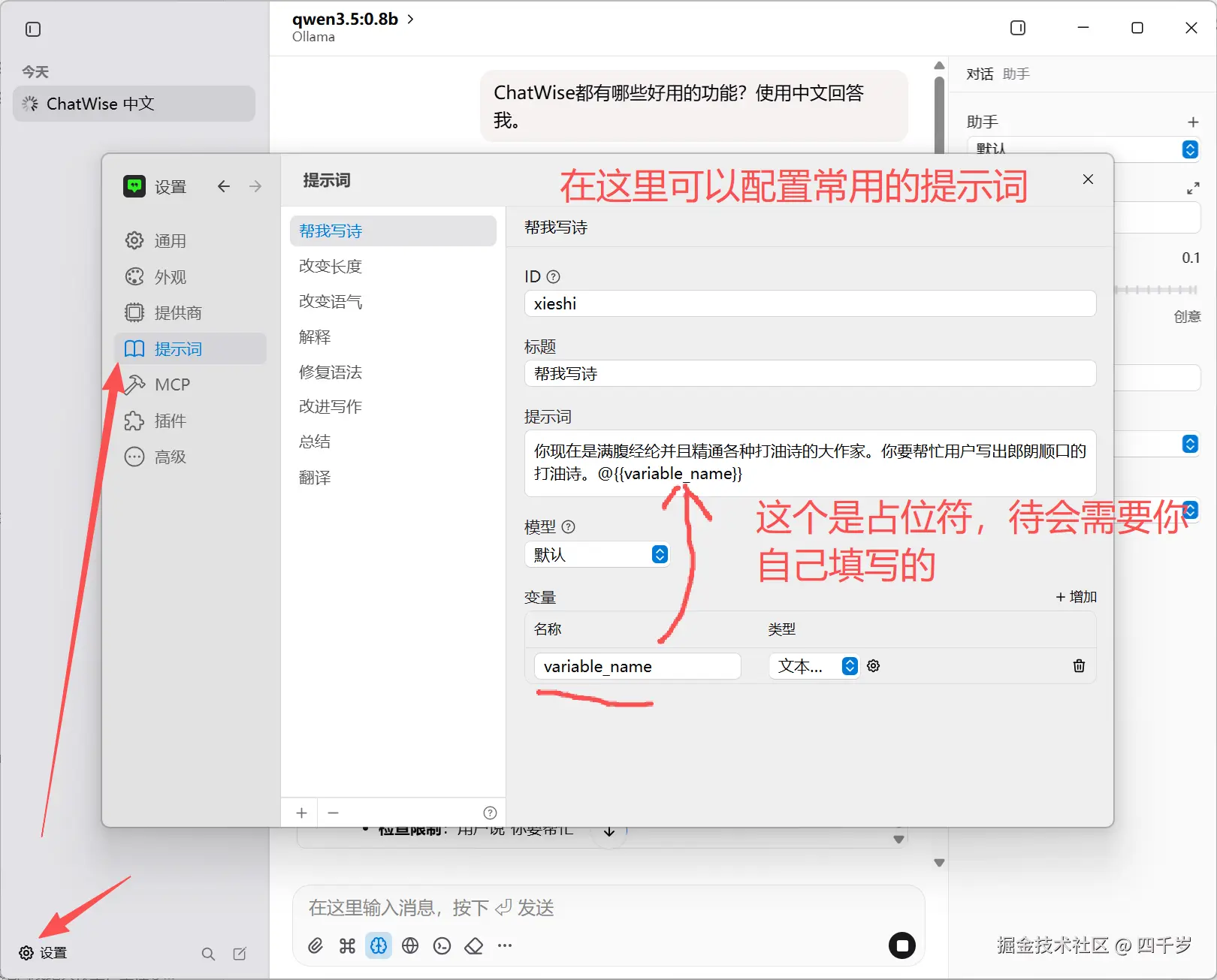Add a new prompt with the plus button
The image size is (1217, 980).
pos(300,813)
